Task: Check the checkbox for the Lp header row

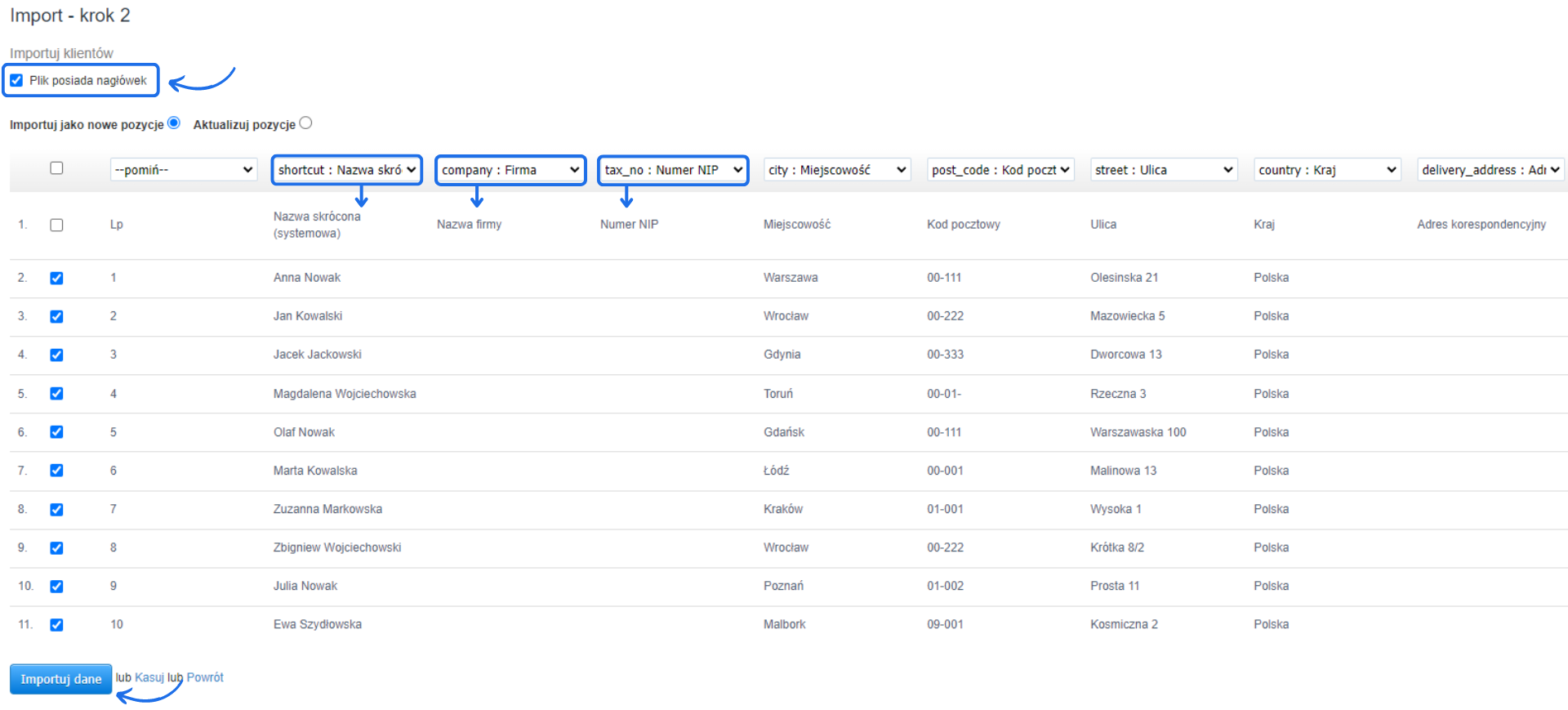Action: tap(56, 225)
